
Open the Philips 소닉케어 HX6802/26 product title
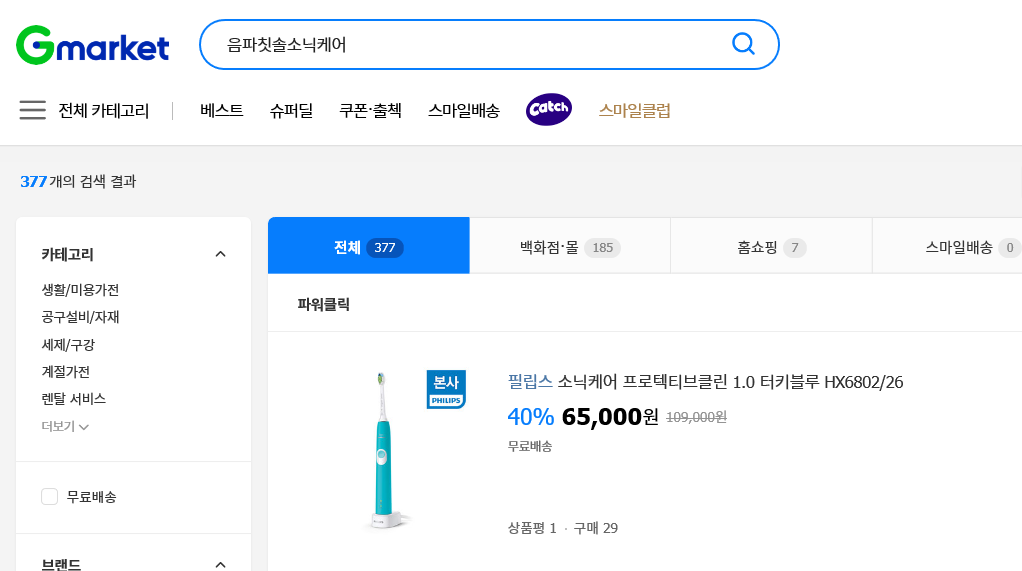[705, 382]
